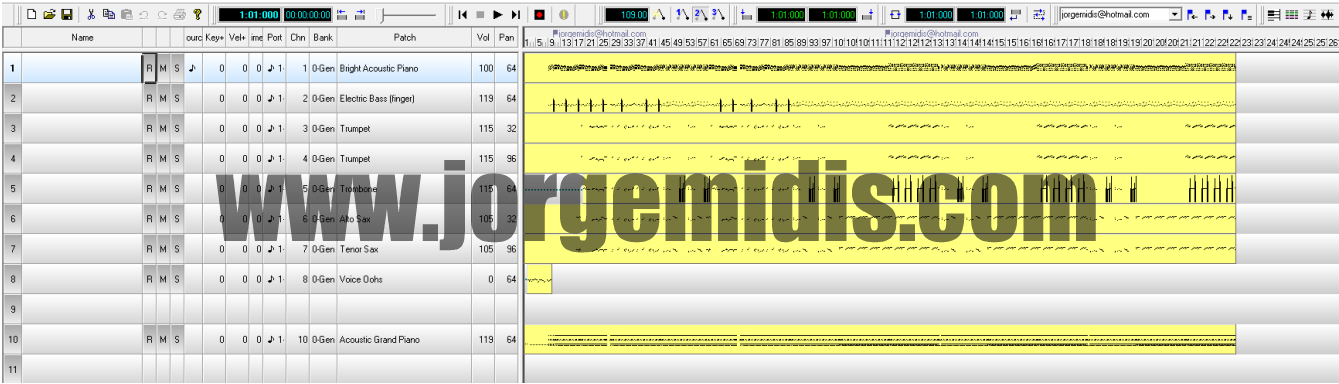Screen dimensions: 1339x384
Task: Click the Cut scissors icon
Action: pos(91,15)
